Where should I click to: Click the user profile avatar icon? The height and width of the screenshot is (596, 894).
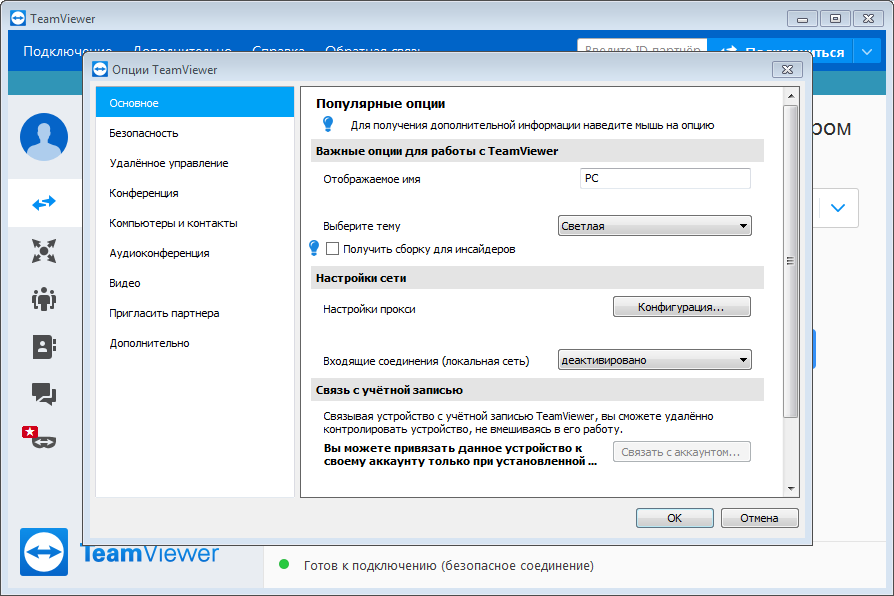point(44,137)
